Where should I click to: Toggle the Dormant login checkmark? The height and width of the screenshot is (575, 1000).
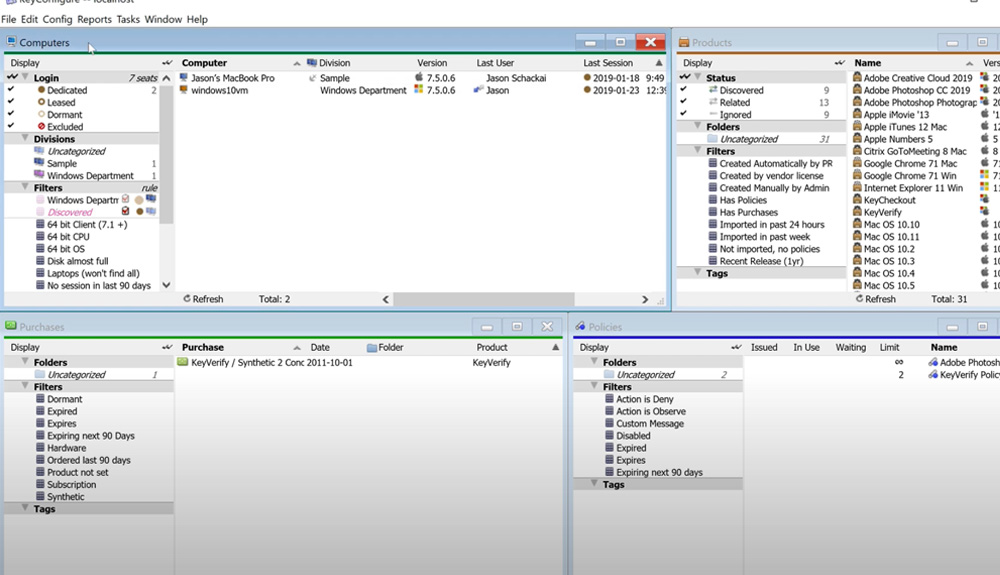11,114
